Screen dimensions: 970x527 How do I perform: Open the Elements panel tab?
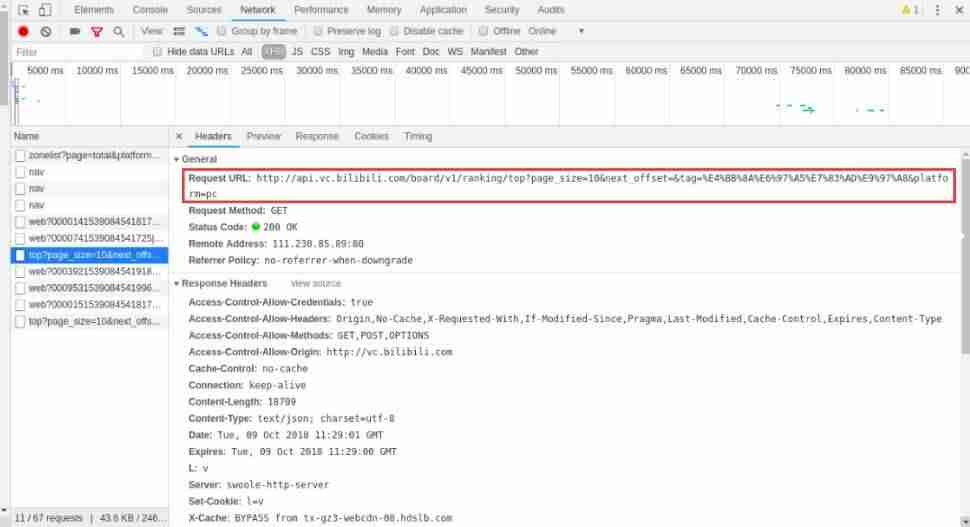93,10
